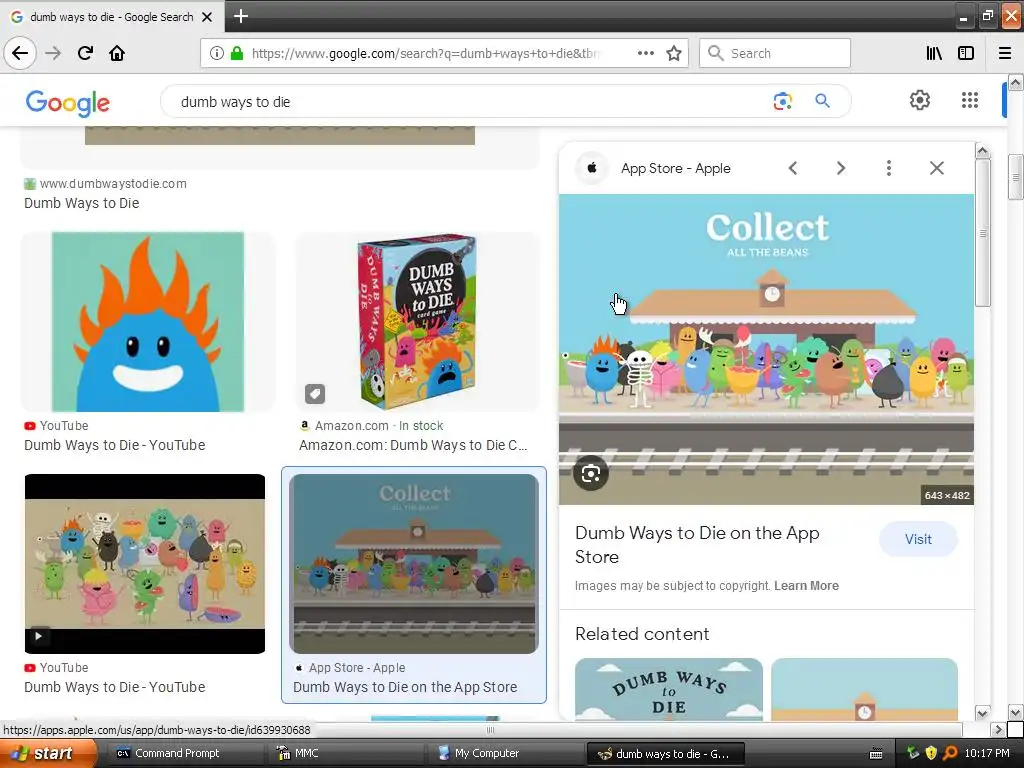Open large Collect All The Beans preview image
The height and width of the screenshot is (768, 1024).
(x=766, y=349)
